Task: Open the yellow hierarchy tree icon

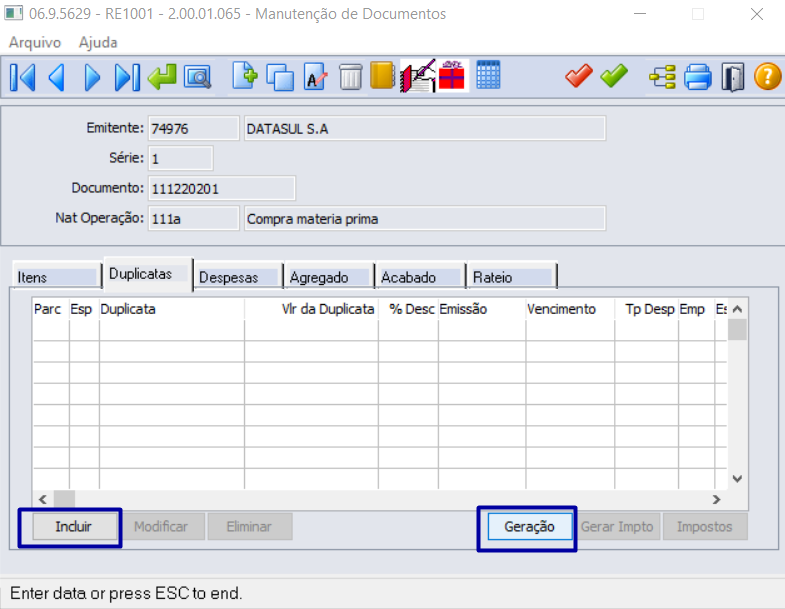Action: 662,77
